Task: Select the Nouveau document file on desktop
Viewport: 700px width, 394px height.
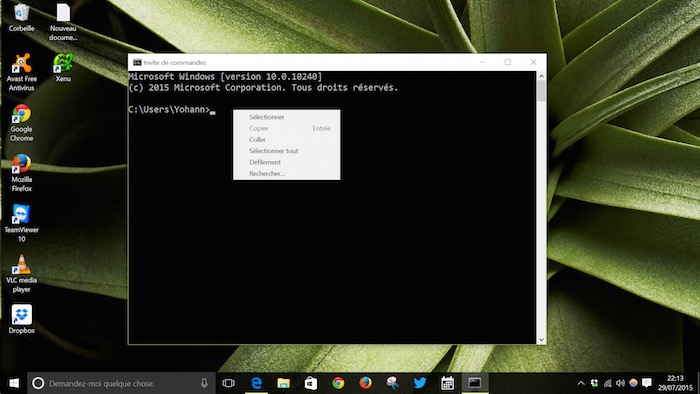Action: (63, 21)
